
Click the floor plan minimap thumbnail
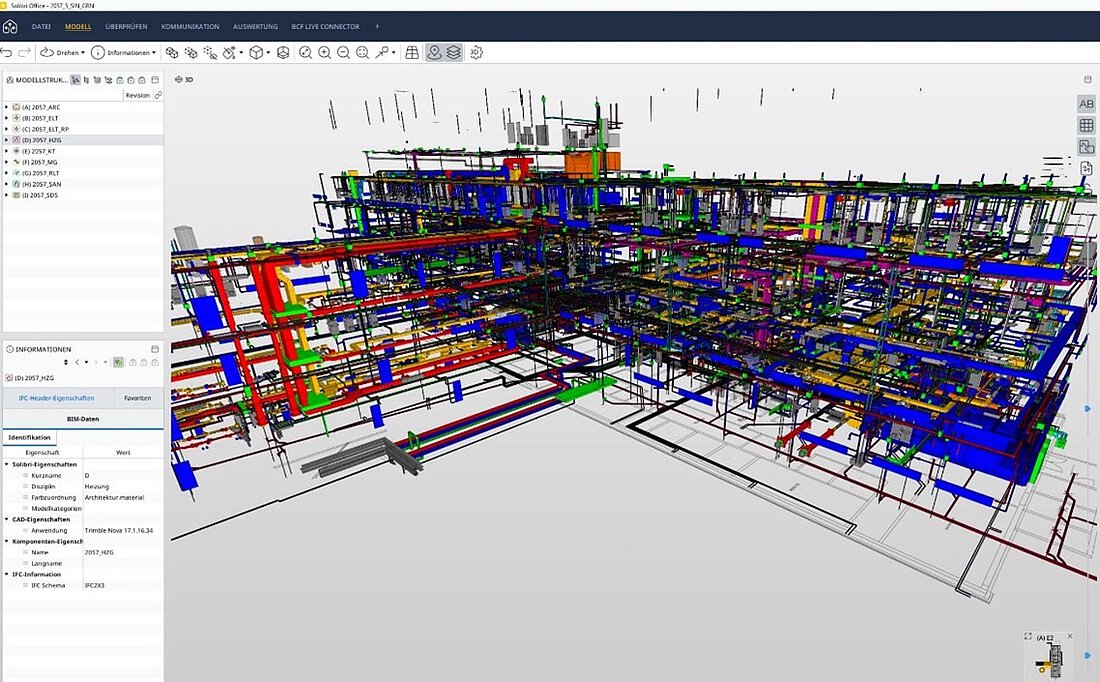(x=1049, y=659)
